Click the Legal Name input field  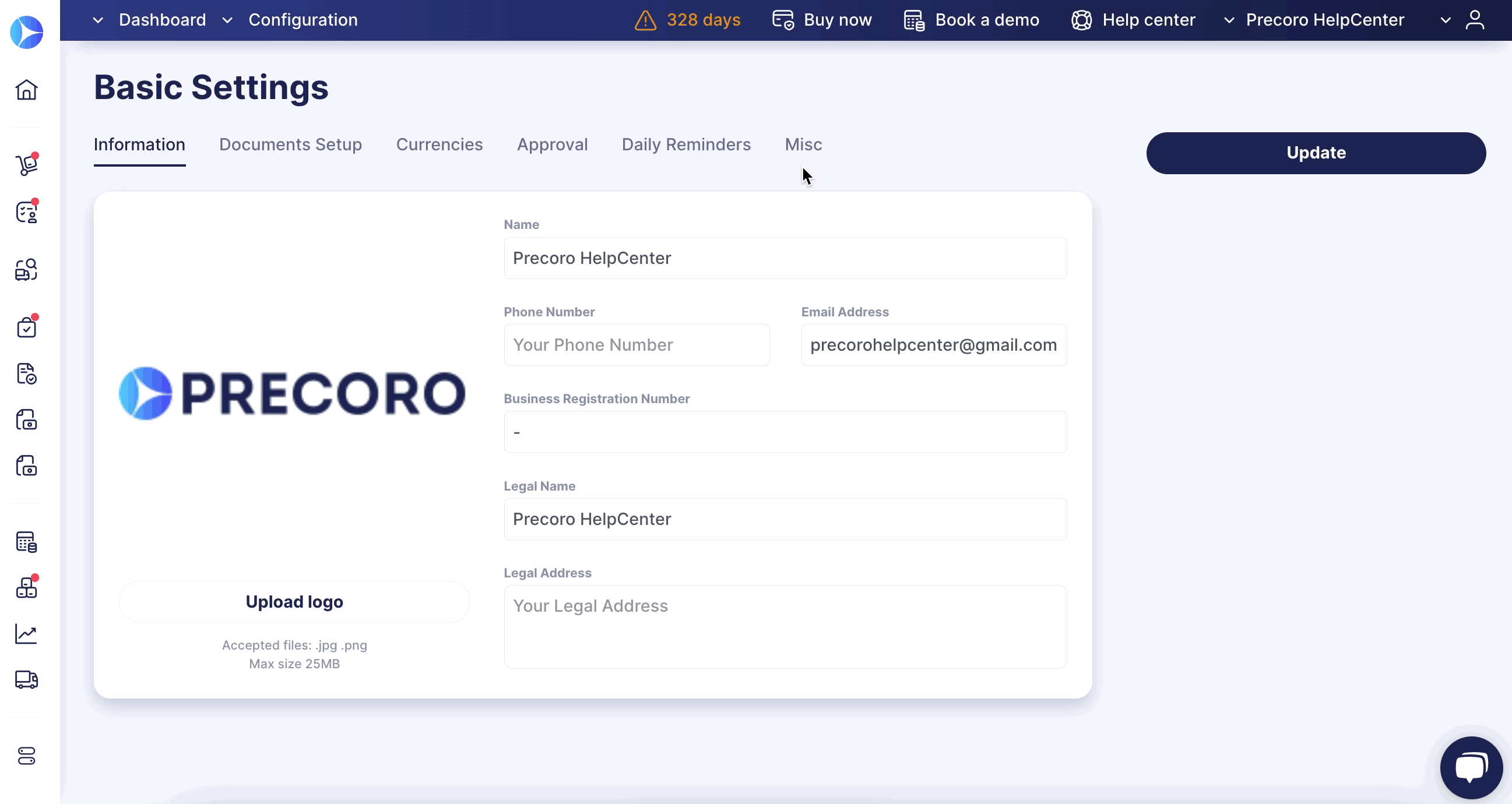click(x=785, y=519)
